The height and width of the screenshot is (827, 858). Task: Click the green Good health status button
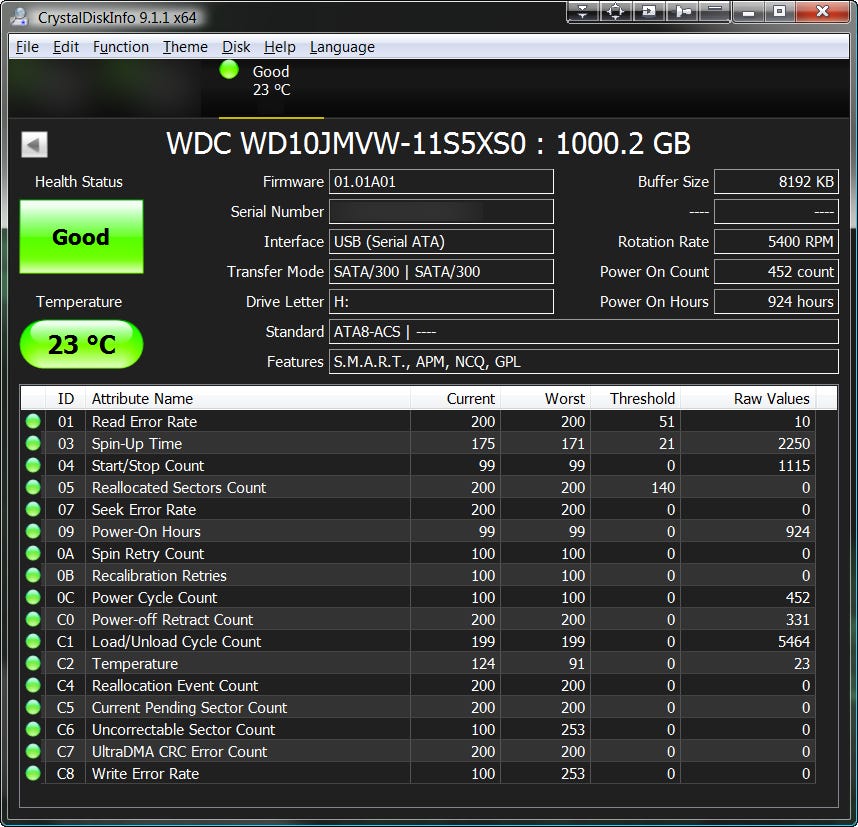coord(82,236)
